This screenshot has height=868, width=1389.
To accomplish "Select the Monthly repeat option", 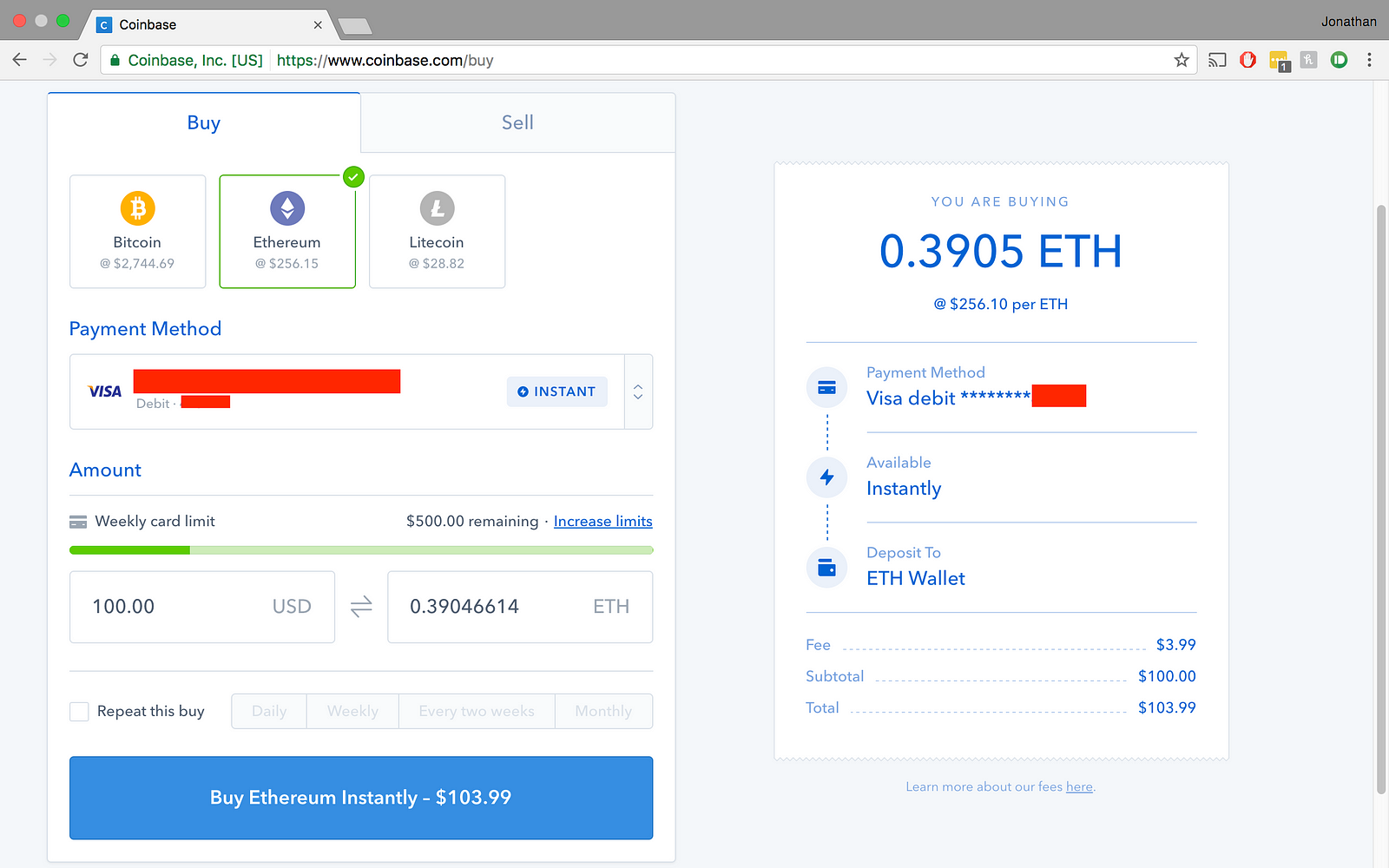I will [x=603, y=711].
